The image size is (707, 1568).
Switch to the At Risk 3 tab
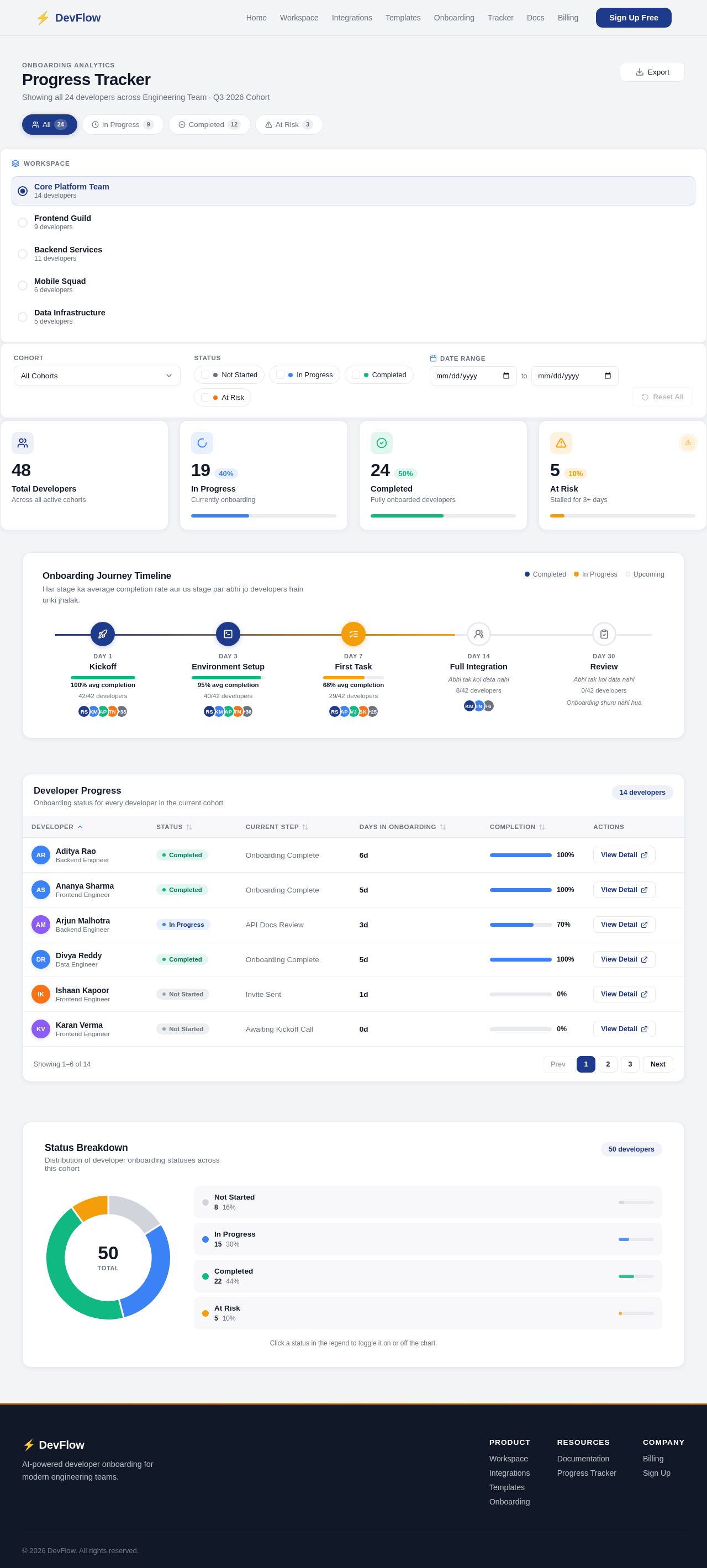point(289,124)
